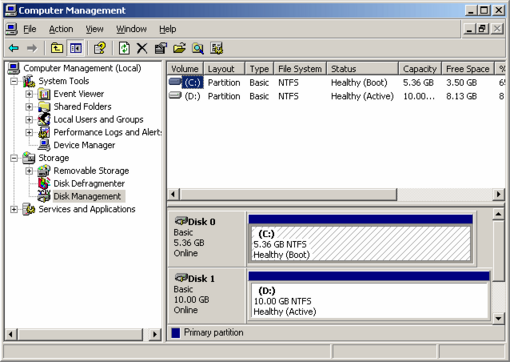Screen dimensions: 510x362
Task: Click the graphical disk view scroll up arrow
Action: coord(498,214)
